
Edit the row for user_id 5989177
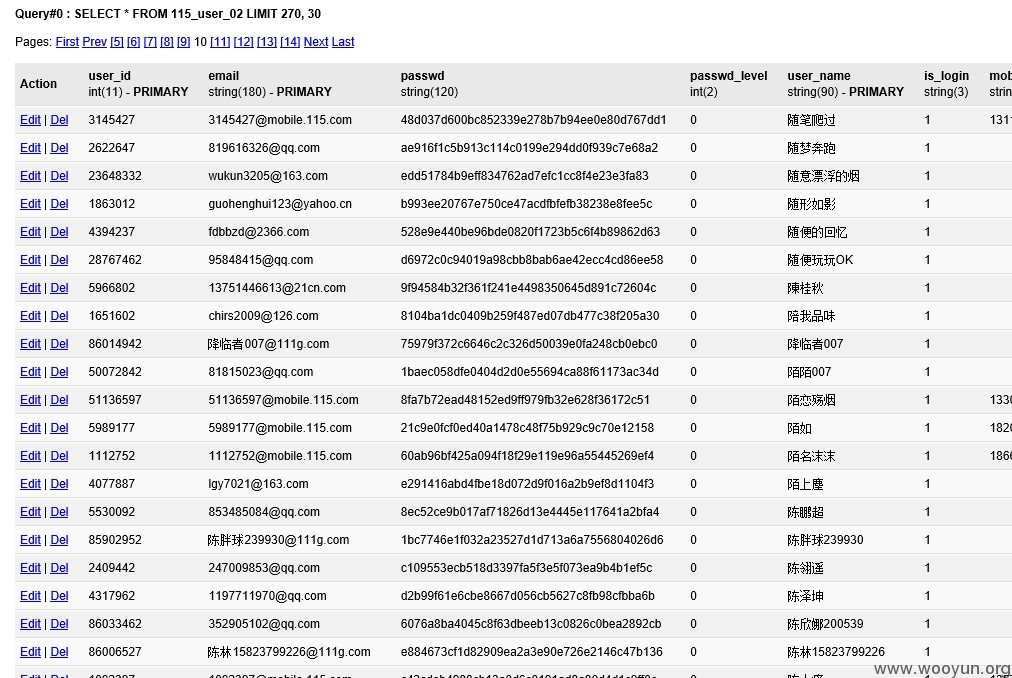point(30,428)
